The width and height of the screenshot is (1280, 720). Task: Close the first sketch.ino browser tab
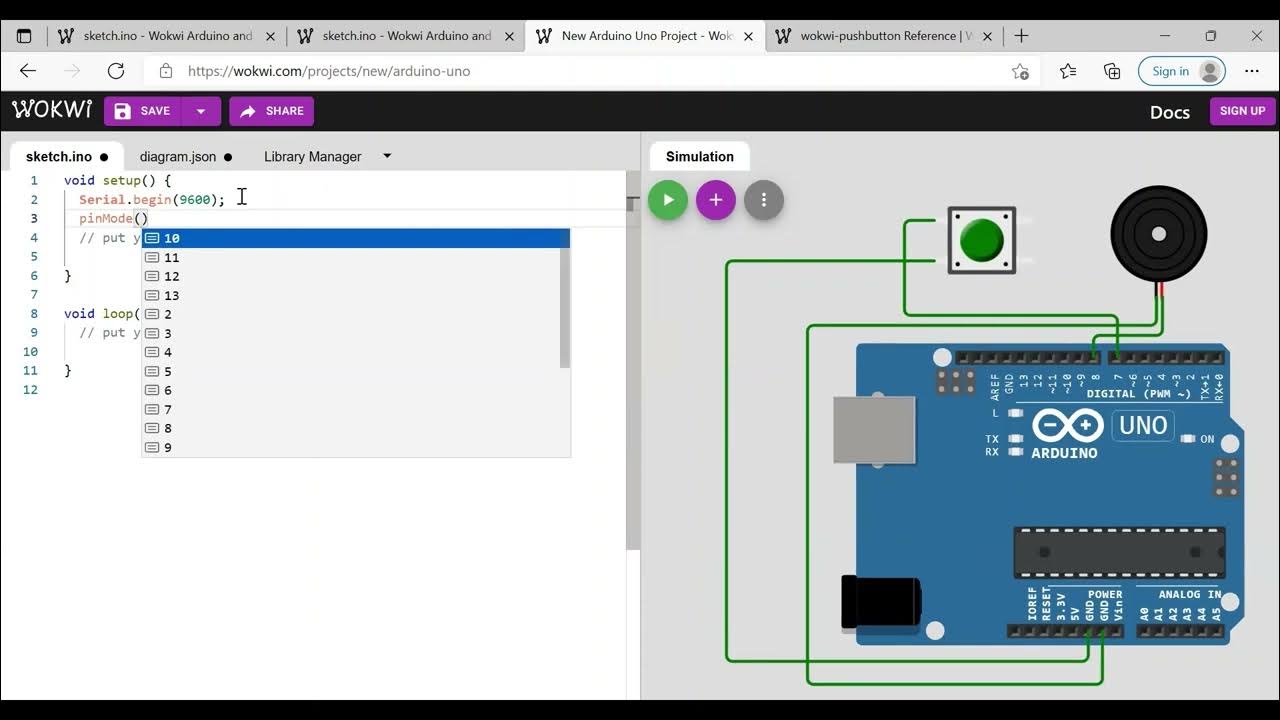click(x=270, y=36)
